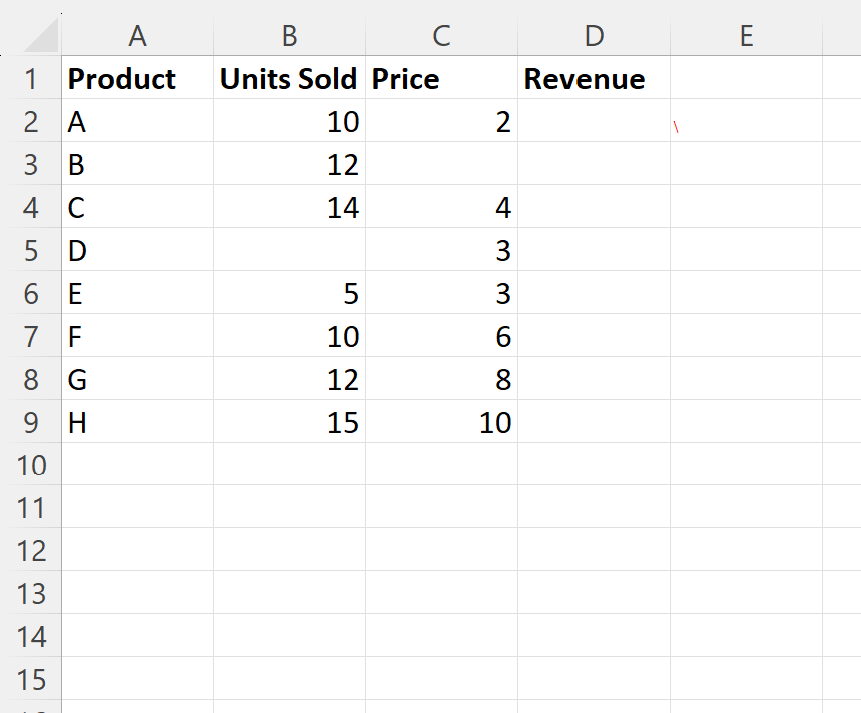Click price value 4 for product C

pyautogui.click(x=441, y=207)
